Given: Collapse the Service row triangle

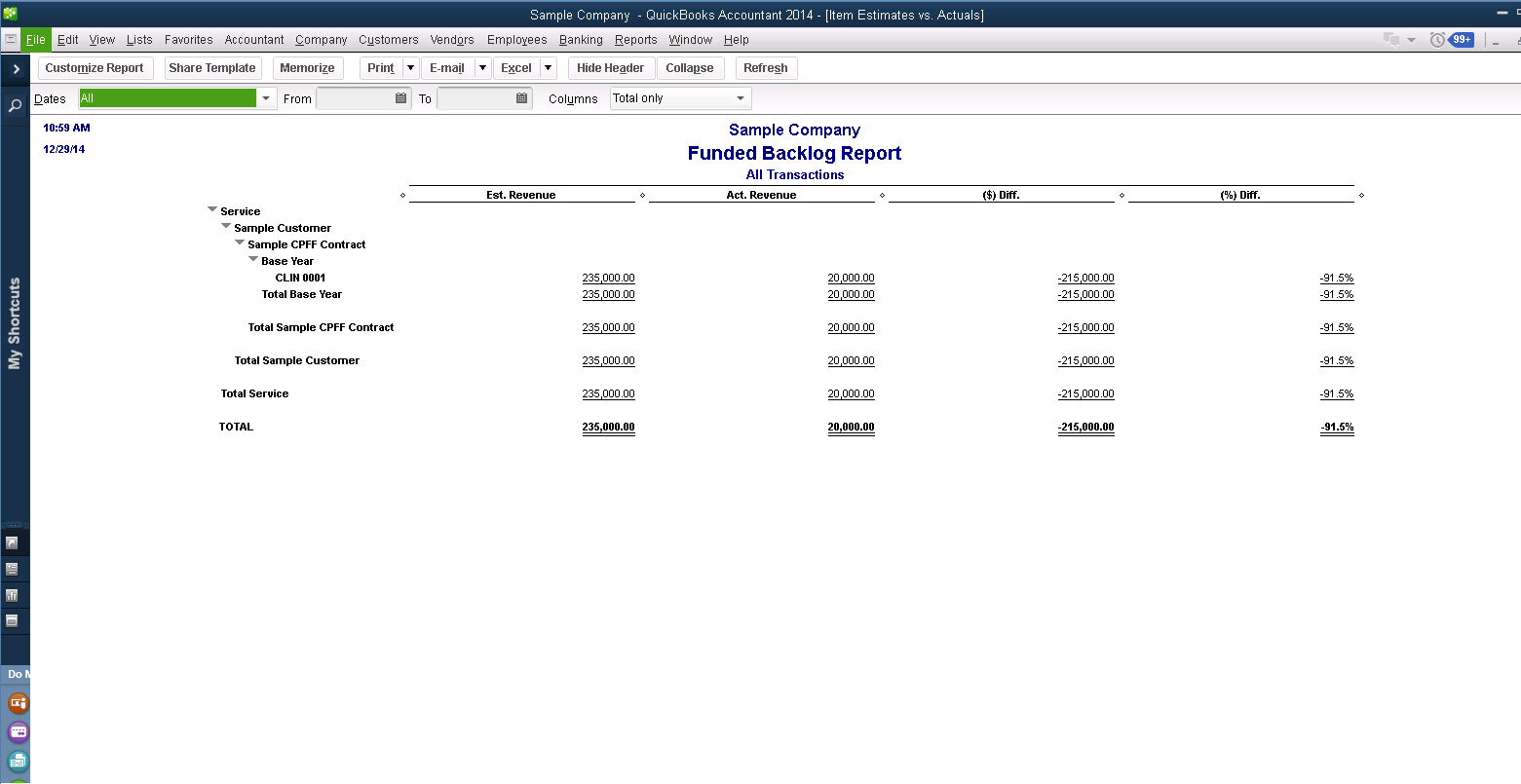Looking at the screenshot, I should click(x=212, y=210).
